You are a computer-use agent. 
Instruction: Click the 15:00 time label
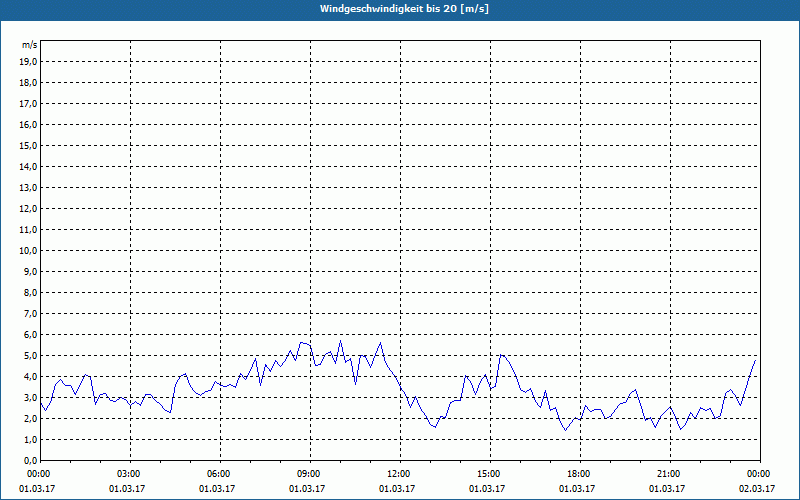click(490, 474)
